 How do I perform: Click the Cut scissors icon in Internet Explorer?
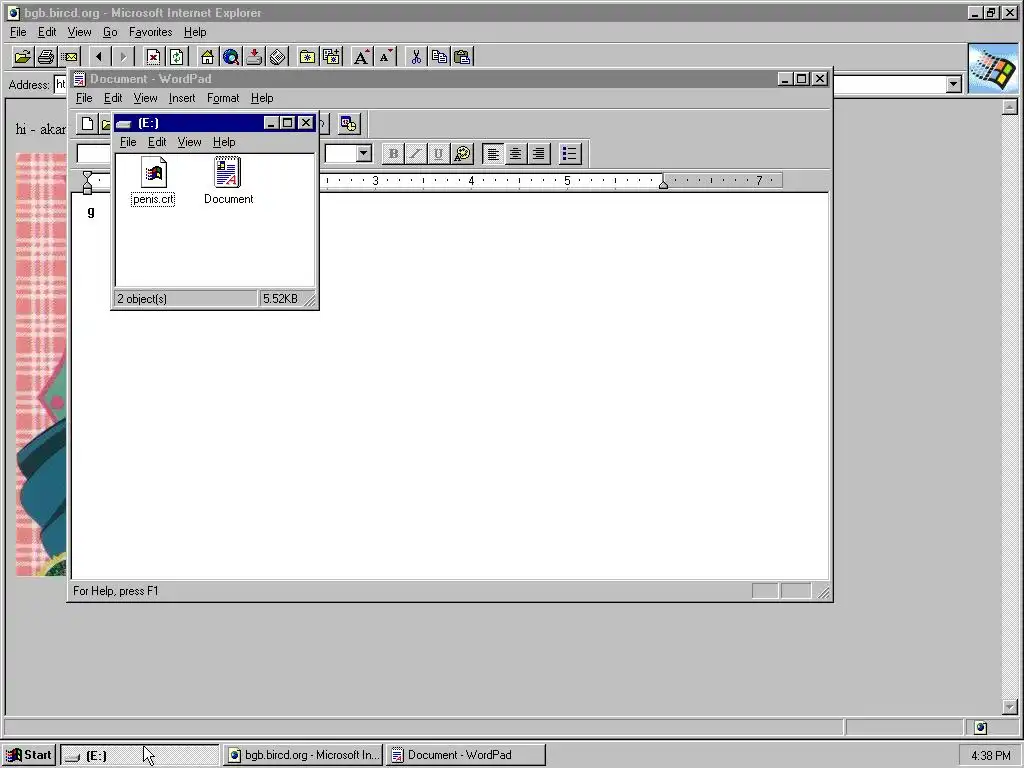(415, 57)
